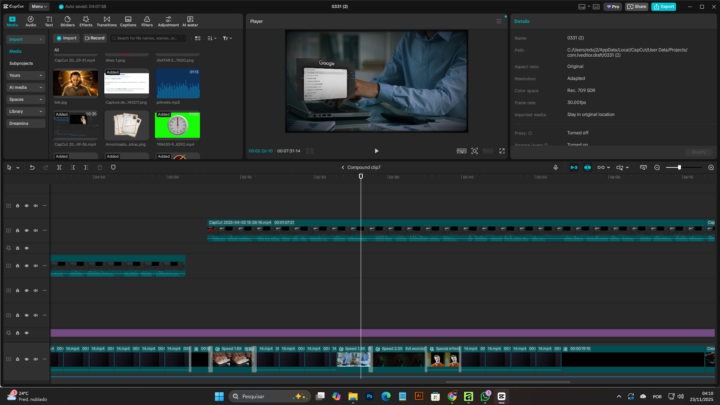Toggle visibility of the bottom main track
Viewport: 720px width, 405px height.
(26, 359)
